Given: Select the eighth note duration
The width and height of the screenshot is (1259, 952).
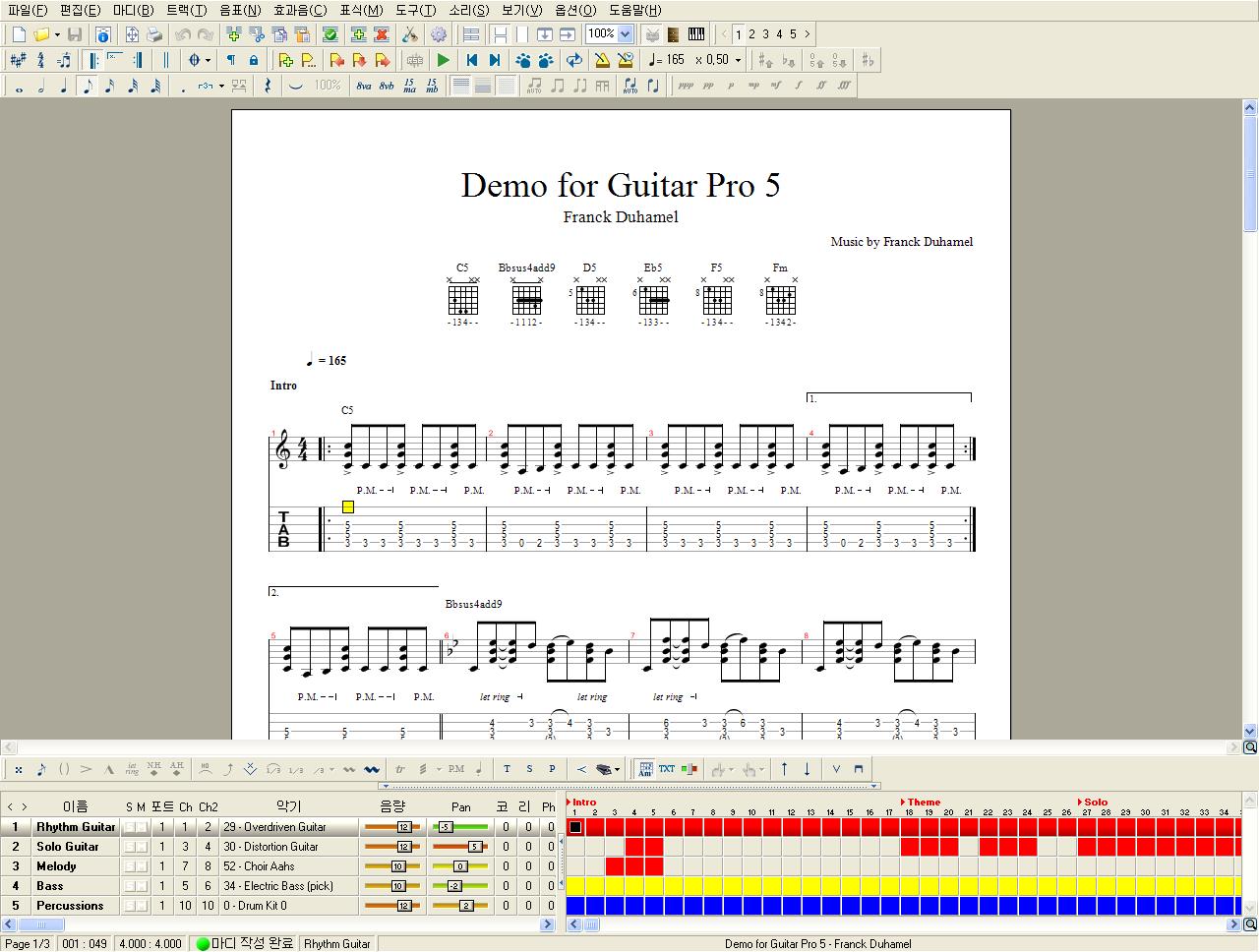Looking at the screenshot, I should pyautogui.click(x=87, y=87).
